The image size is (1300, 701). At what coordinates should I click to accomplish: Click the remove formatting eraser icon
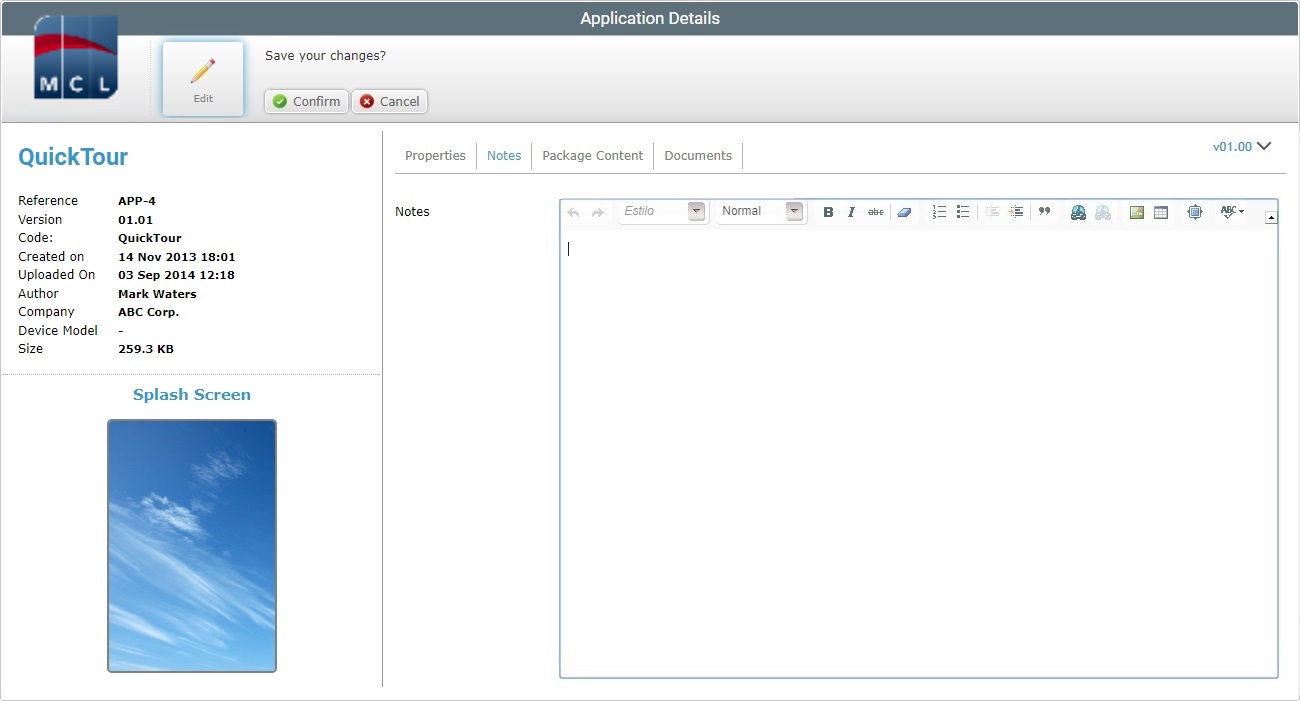pyautogui.click(x=903, y=212)
